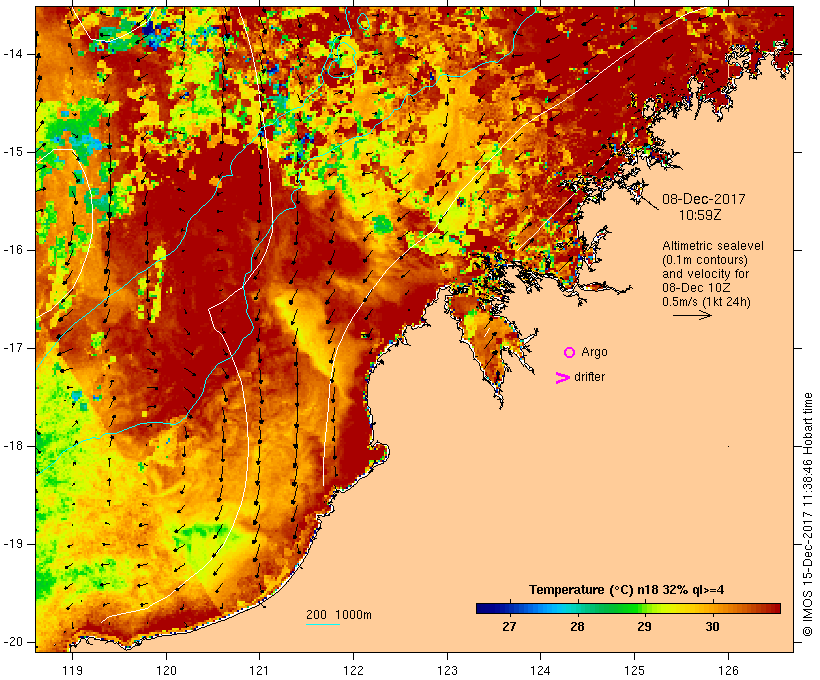Viewport: 820px width, 680px height.
Task: Click the magenta drifter arrow legend symbol
Action: [x=563, y=378]
